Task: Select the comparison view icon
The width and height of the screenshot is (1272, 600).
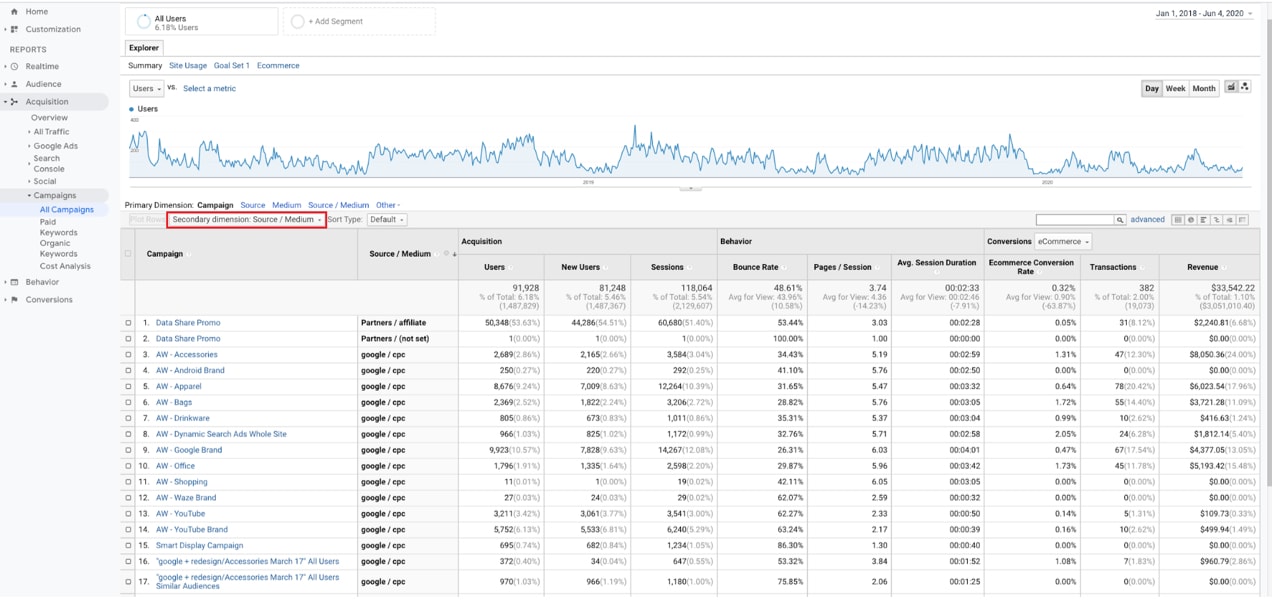Action: pos(1217,219)
